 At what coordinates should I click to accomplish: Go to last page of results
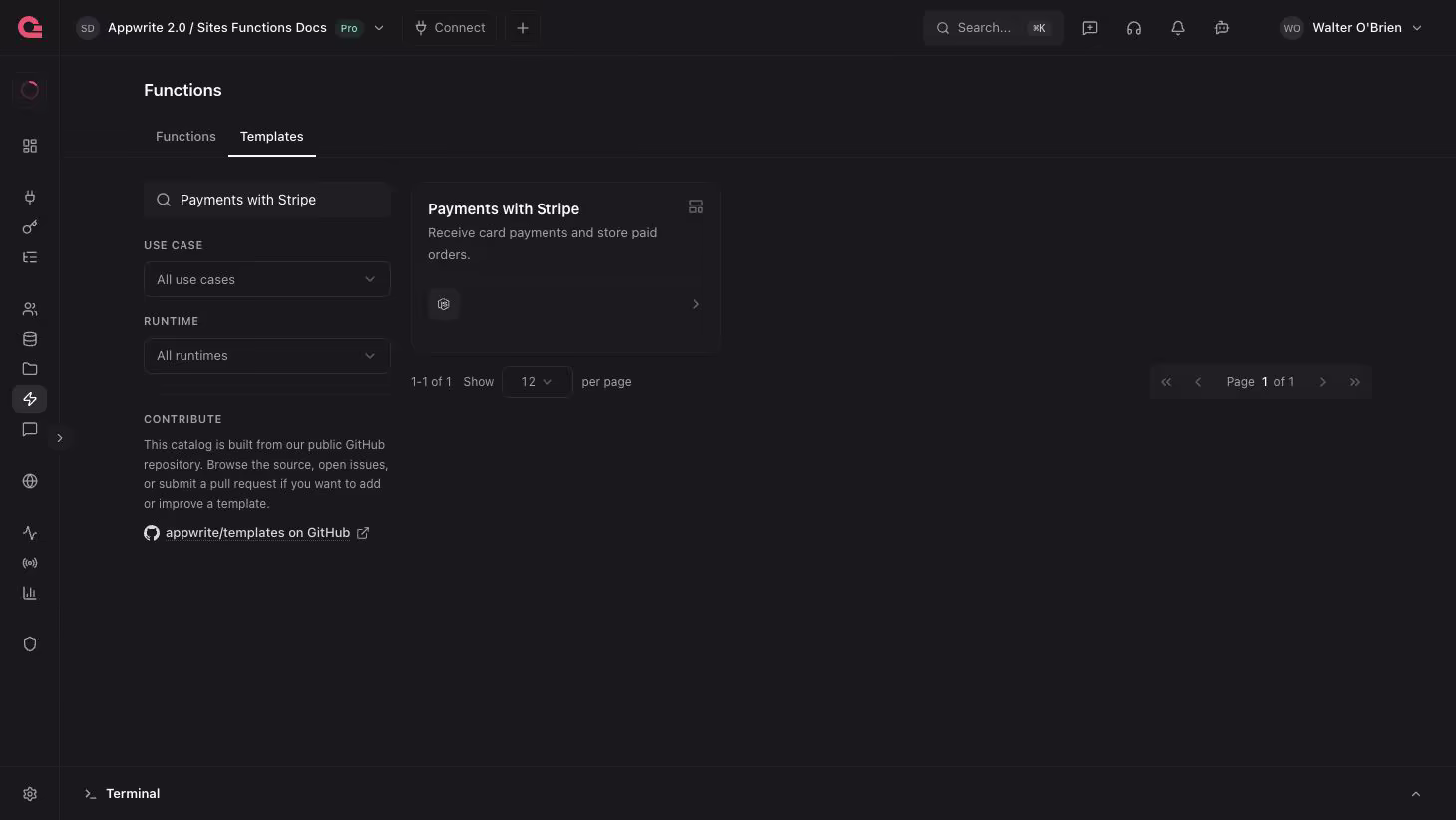coord(1355,382)
